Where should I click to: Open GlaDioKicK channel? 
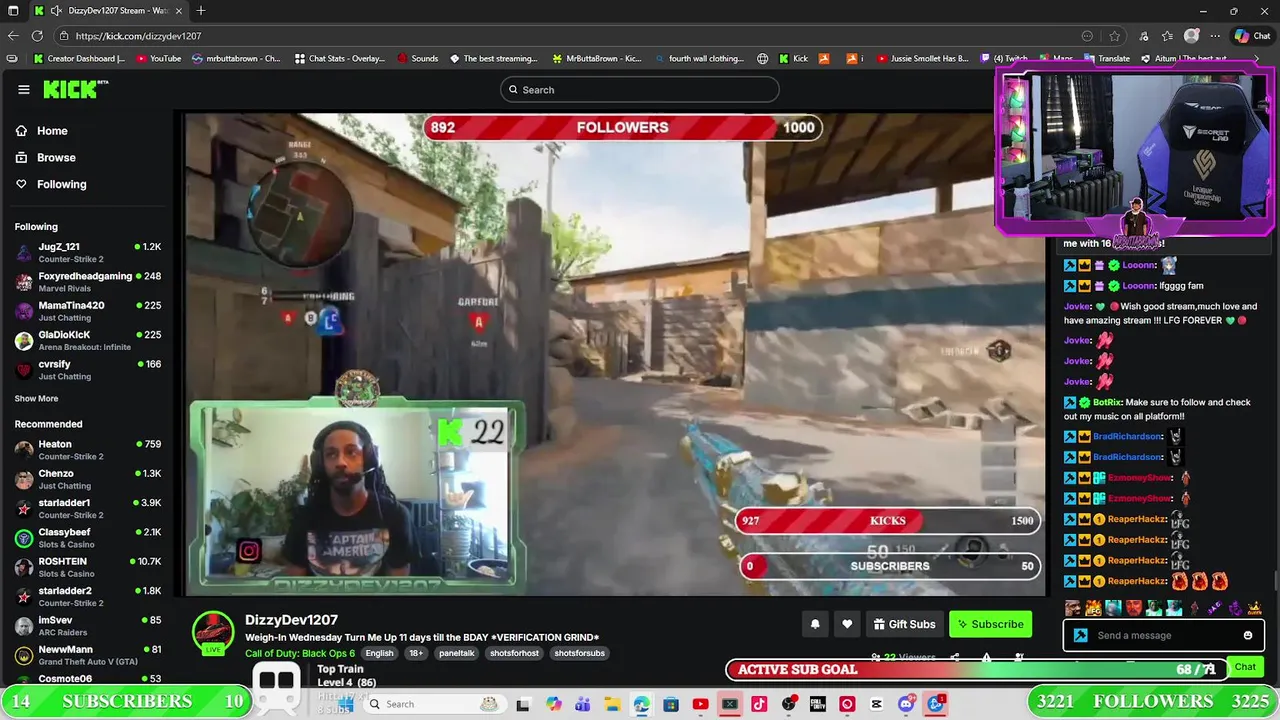tap(88, 340)
